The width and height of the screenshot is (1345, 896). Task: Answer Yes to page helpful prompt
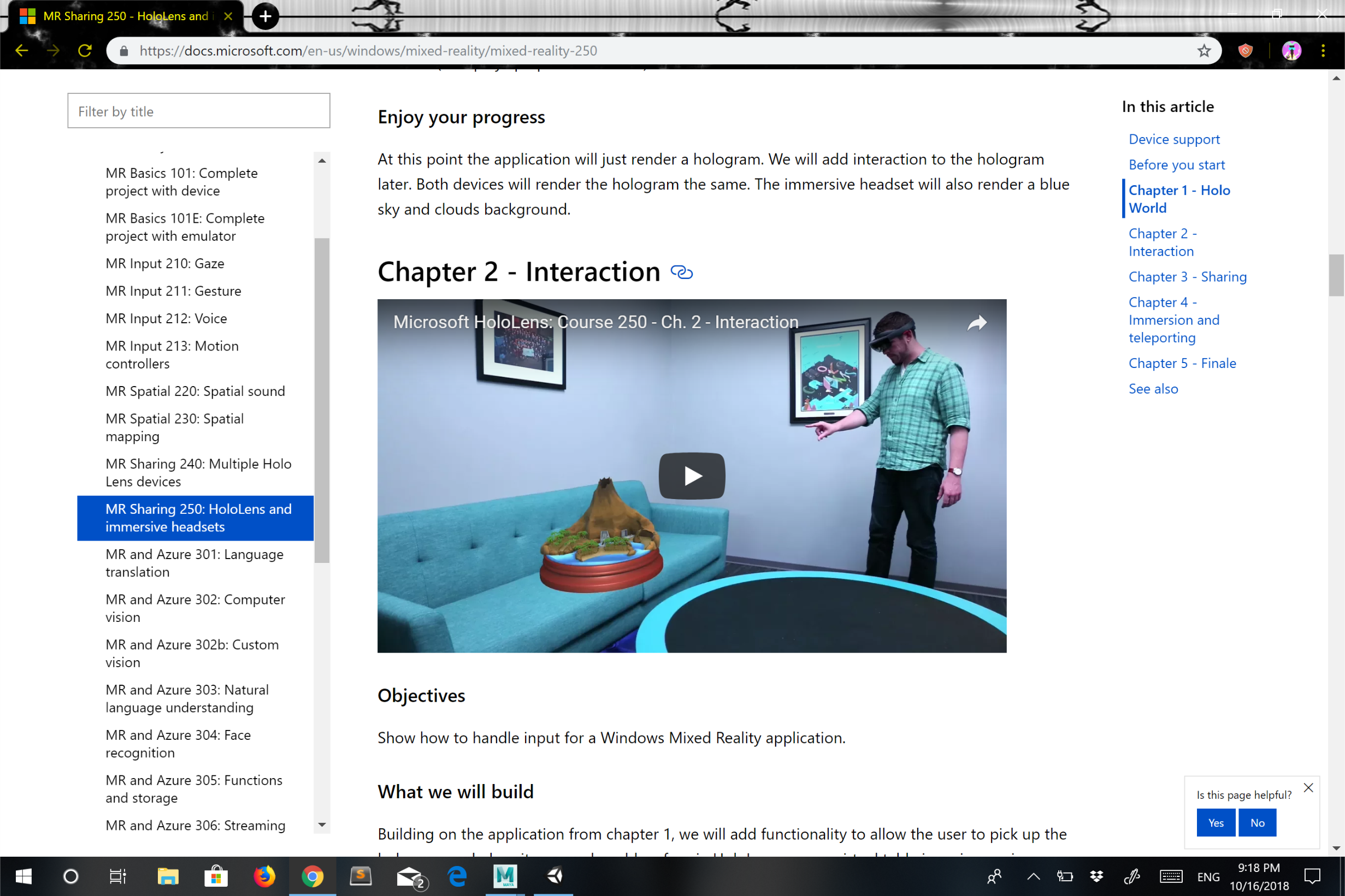pyautogui.click(x=1216, y=822)
